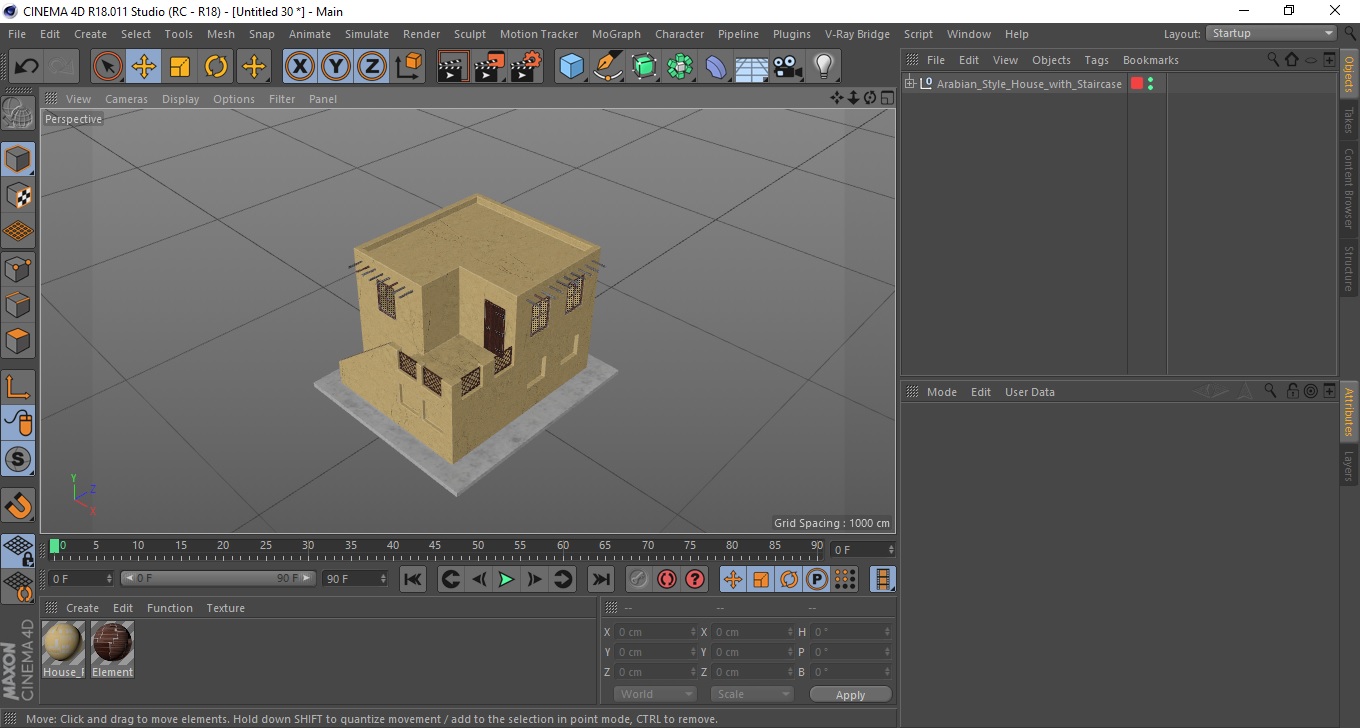The height and width of the screenshot is (728, 1360).
Task: Open the MoGraph menu
Action: pos(616,34)
